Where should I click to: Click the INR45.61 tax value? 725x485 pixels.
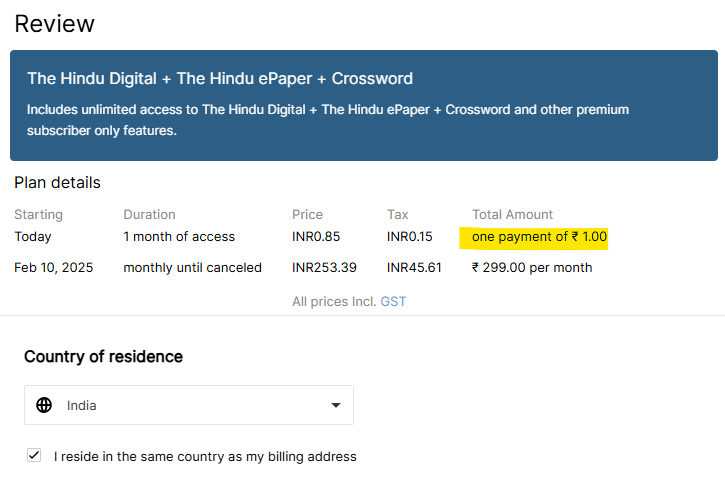click(414, 268)
